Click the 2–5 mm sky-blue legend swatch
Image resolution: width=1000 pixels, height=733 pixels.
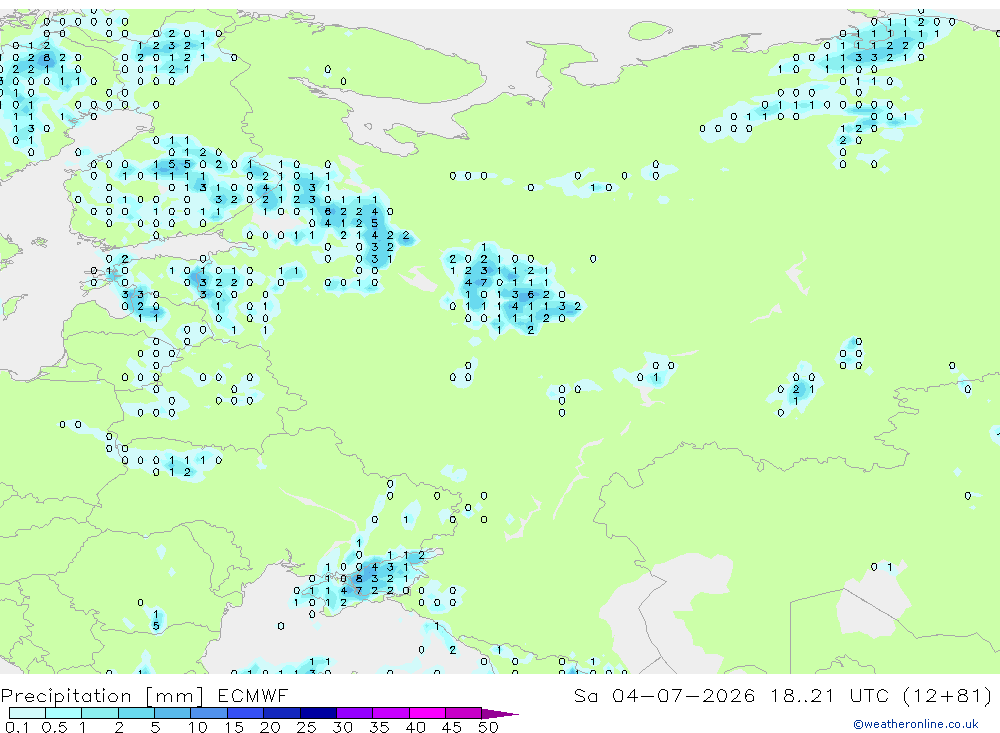[136, 713]
